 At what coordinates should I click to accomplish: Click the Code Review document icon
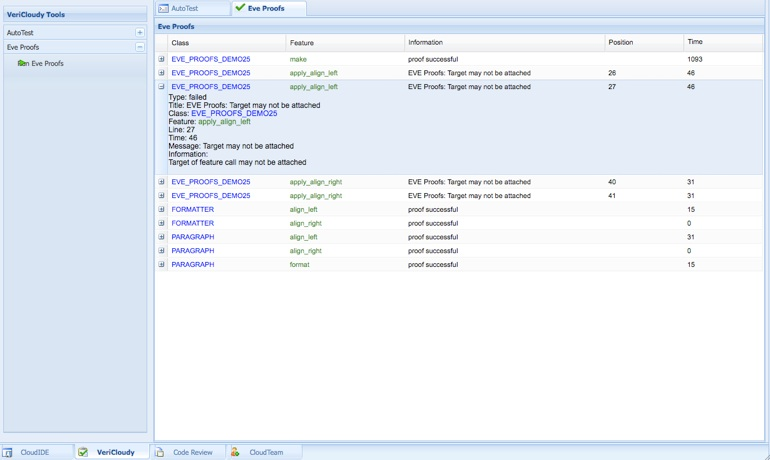click(160, 452)
